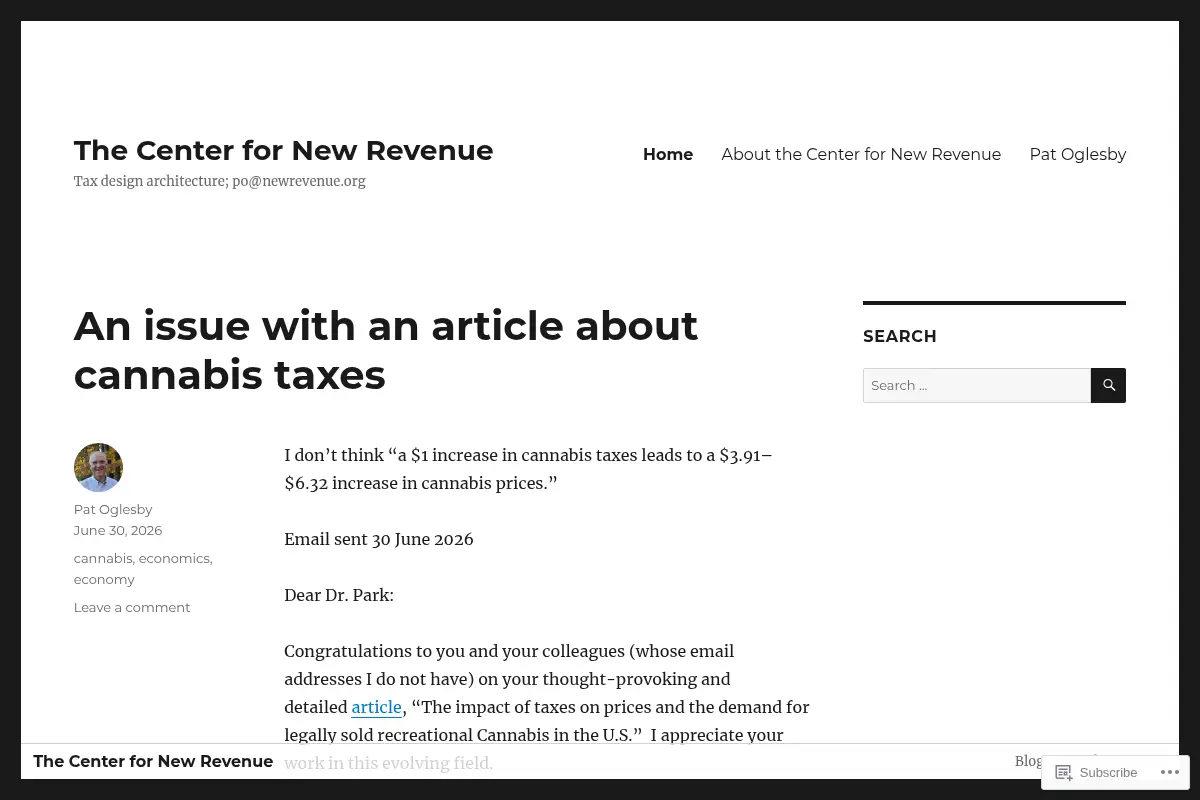Open the June 30, 2026 date link
Viewport: 1200px width, 800px height.
[118, 530]
